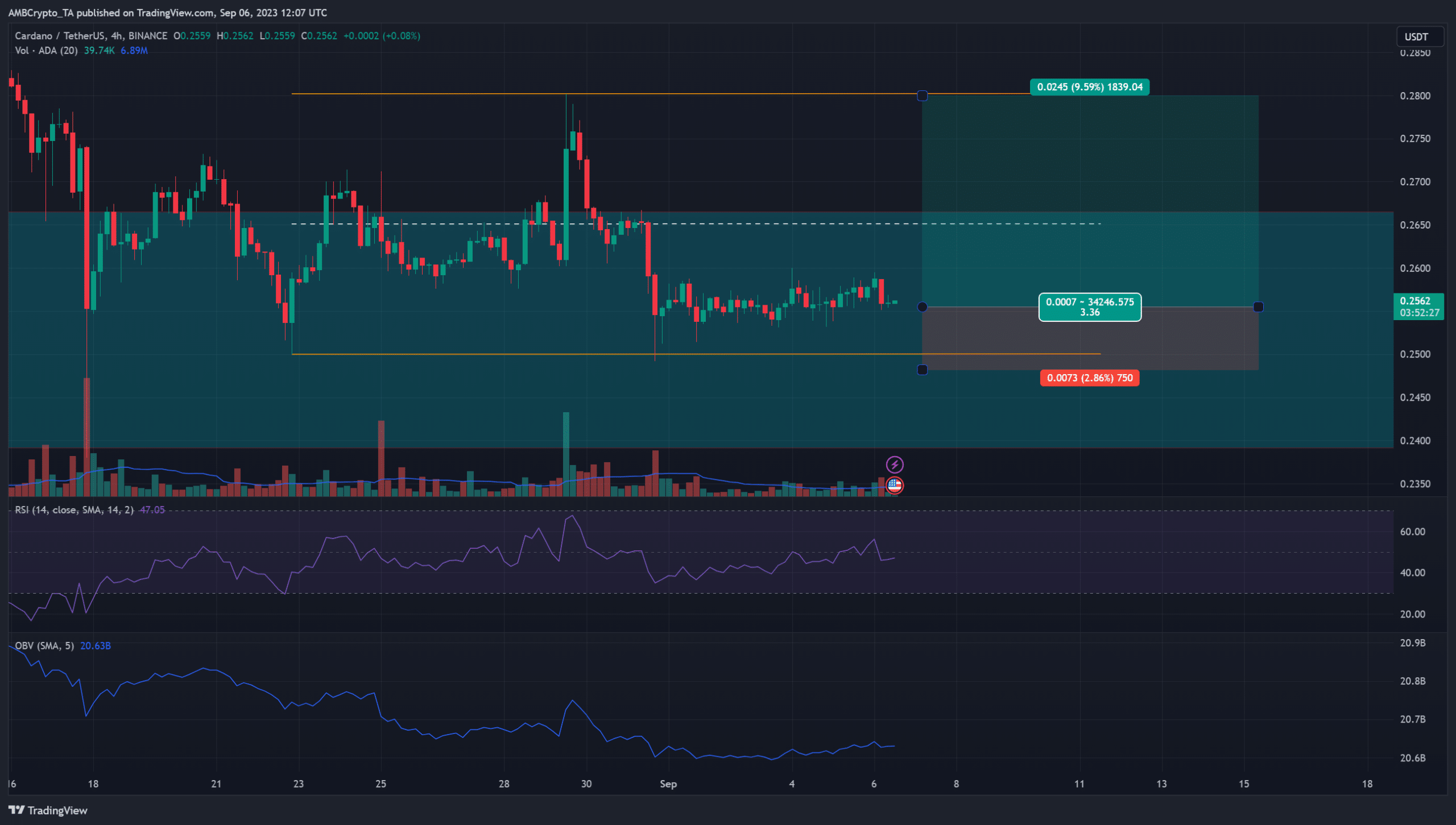Click the date 28 on the time axis
Viewport: 1456px width, 825px height.
point(504,784)
